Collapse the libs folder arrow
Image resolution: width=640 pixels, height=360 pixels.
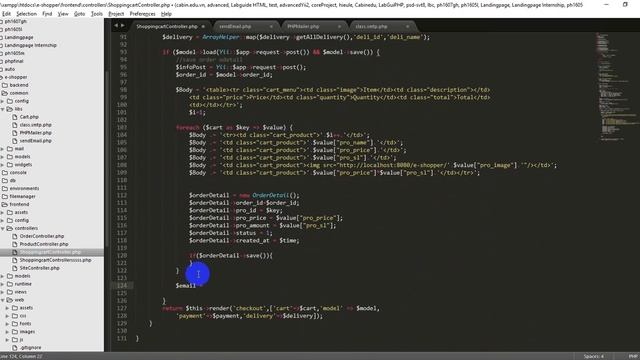tap(2, 109)
